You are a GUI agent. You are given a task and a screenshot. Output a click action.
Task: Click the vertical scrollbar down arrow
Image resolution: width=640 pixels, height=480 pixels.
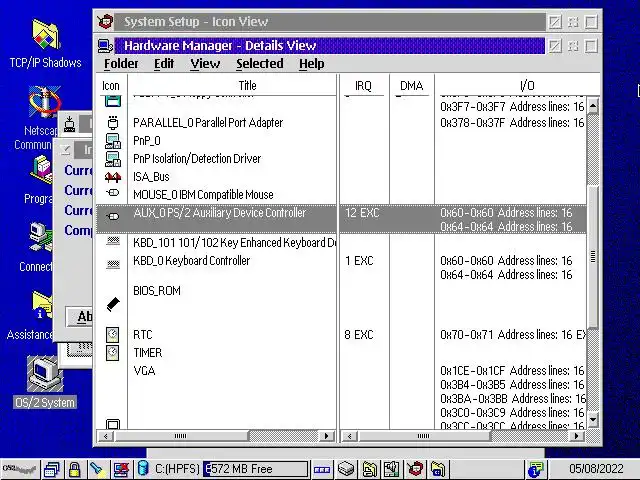(x=593, y=419)
